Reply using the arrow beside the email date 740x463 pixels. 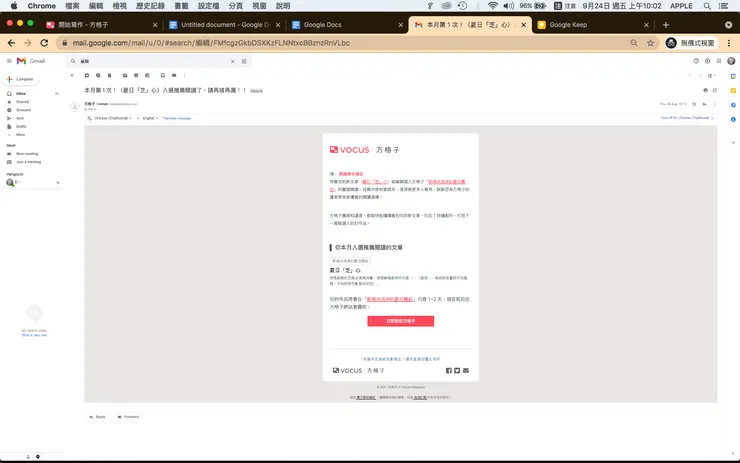tap(705, 104)
